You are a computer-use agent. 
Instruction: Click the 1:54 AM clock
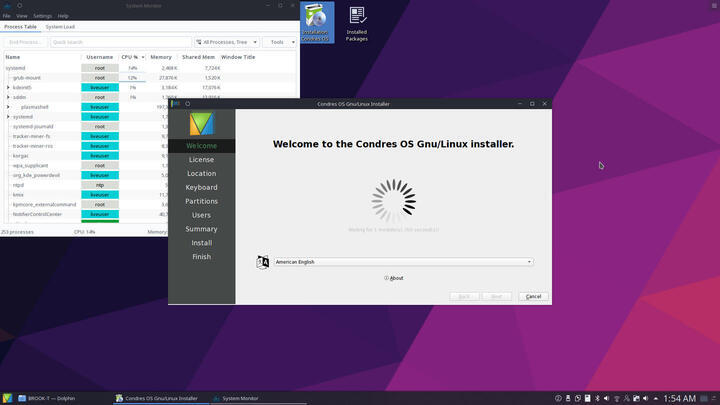680,398
